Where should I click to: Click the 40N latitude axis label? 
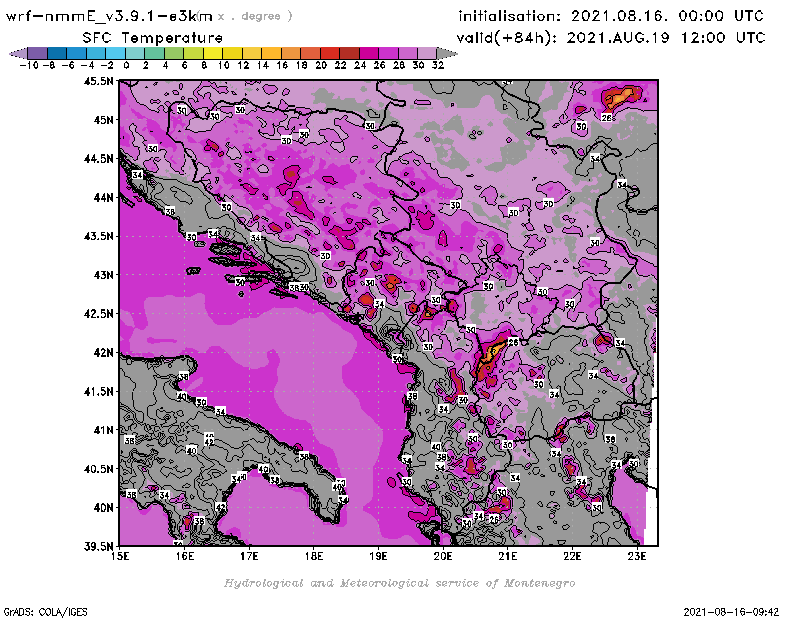pyautogui.click(x=103, y=507)
